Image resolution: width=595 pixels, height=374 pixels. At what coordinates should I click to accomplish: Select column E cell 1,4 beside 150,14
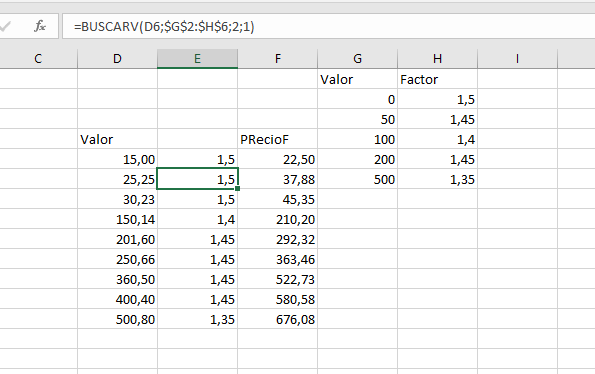click(197, 219)
